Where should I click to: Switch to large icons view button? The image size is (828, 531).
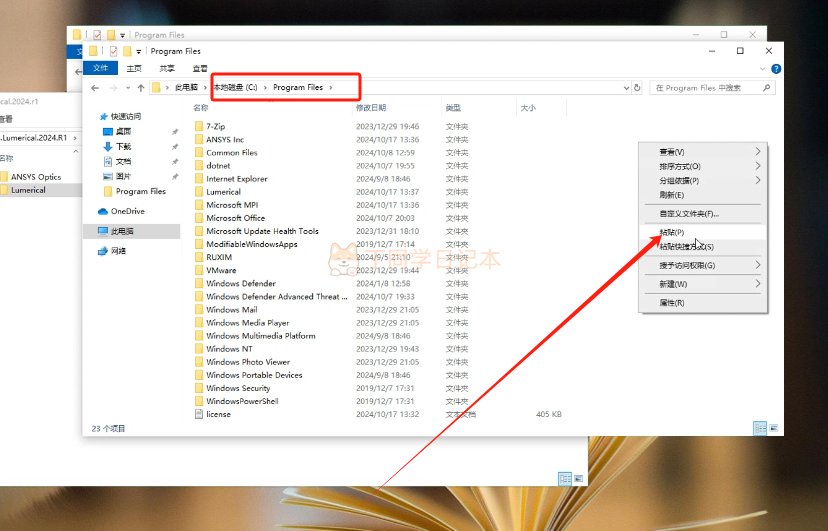click(x=775, y=428)
